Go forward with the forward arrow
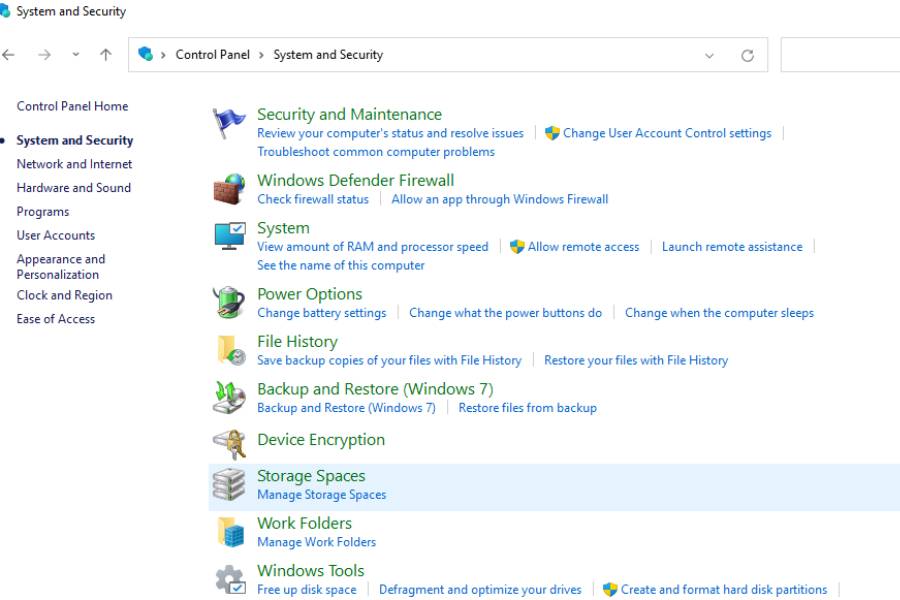This screenshot has height=600, width=900. click(44, 55)
